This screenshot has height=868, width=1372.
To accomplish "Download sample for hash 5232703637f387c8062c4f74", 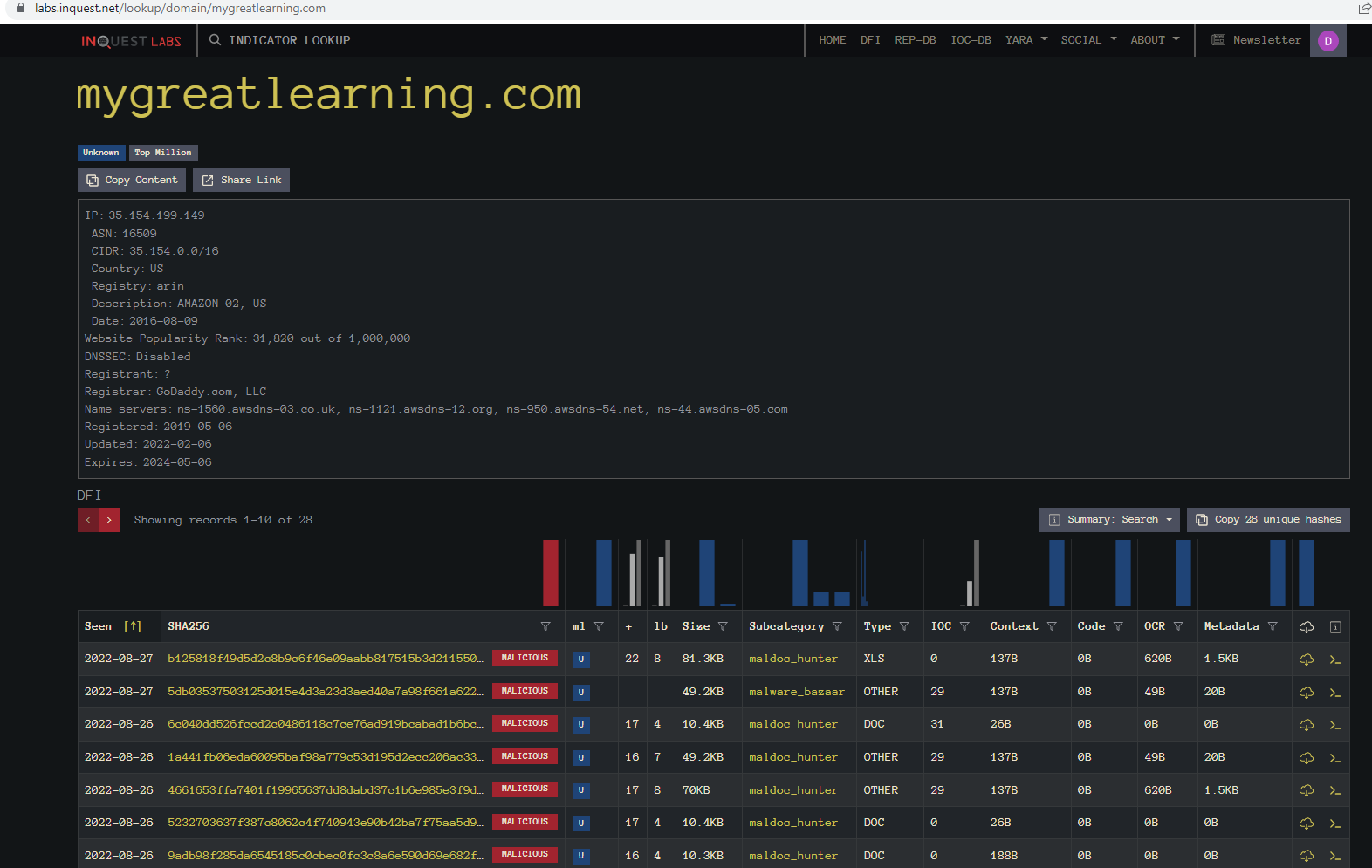I will tap(1307, 824).
